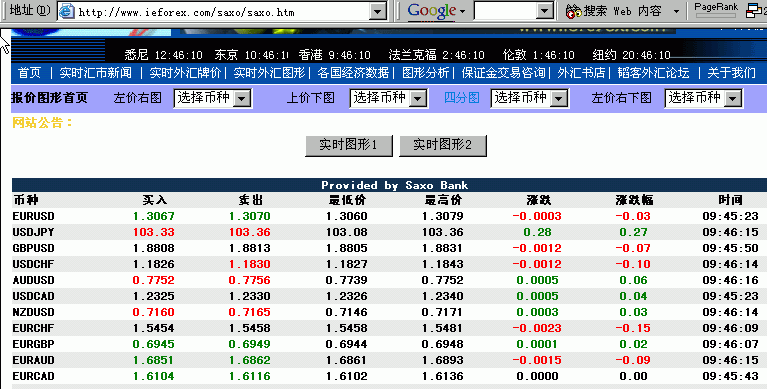Click the 币种 column header
Image resolution: width=767 pixels, height=389 pixels.
(x=25, y=200)
